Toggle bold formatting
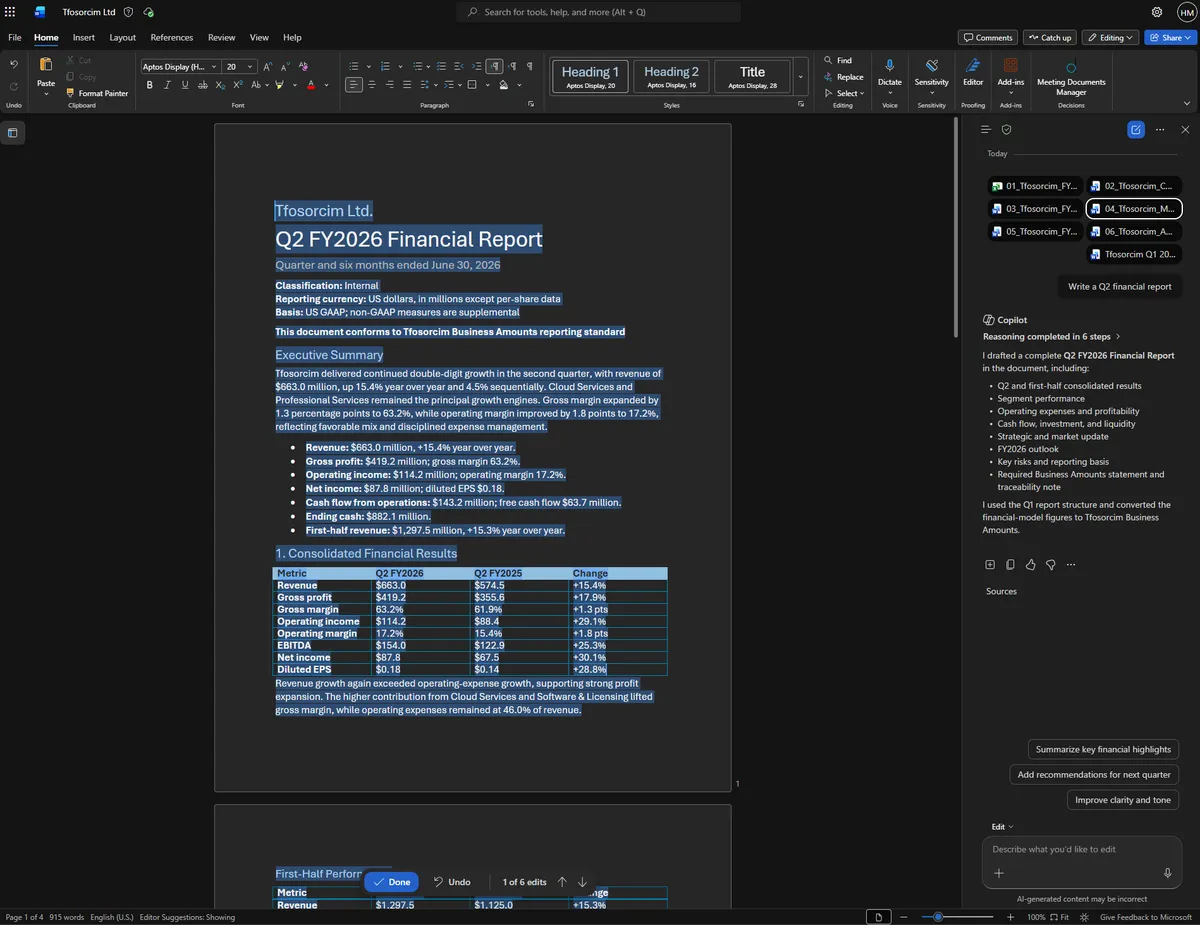Screen dimensions: 1200x925 point(150,85)
